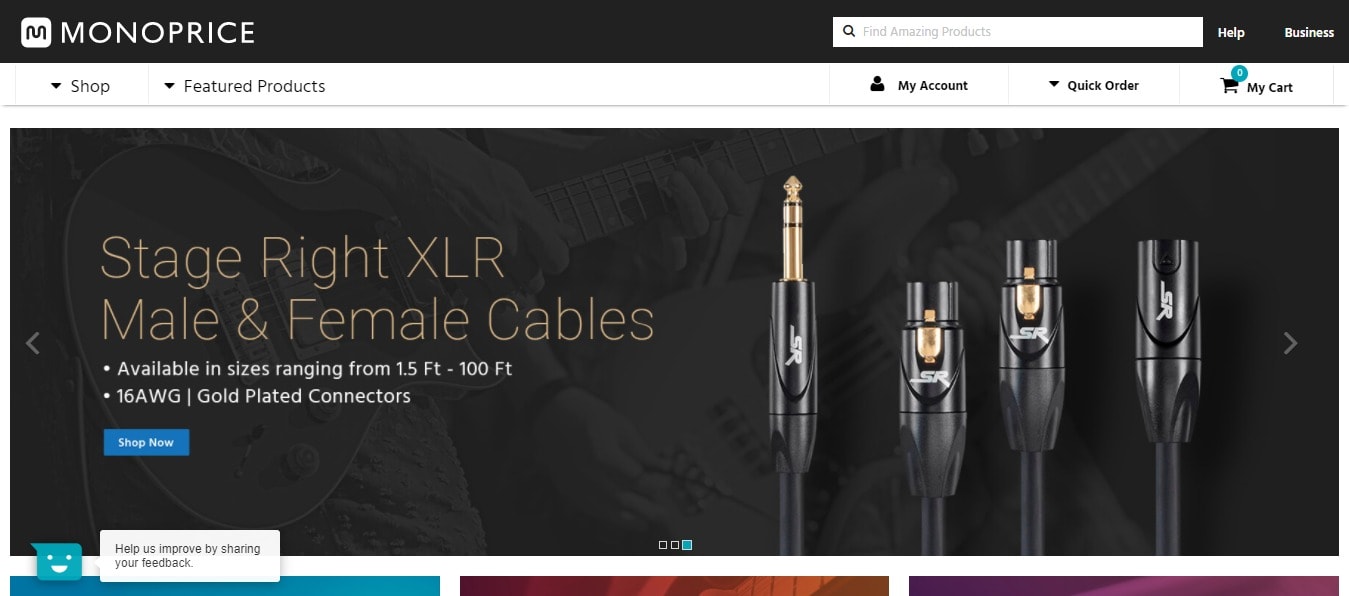Click the search magnifier icon
The width and height of the screenshot is (1349, 596).
(x=849, y=32)
